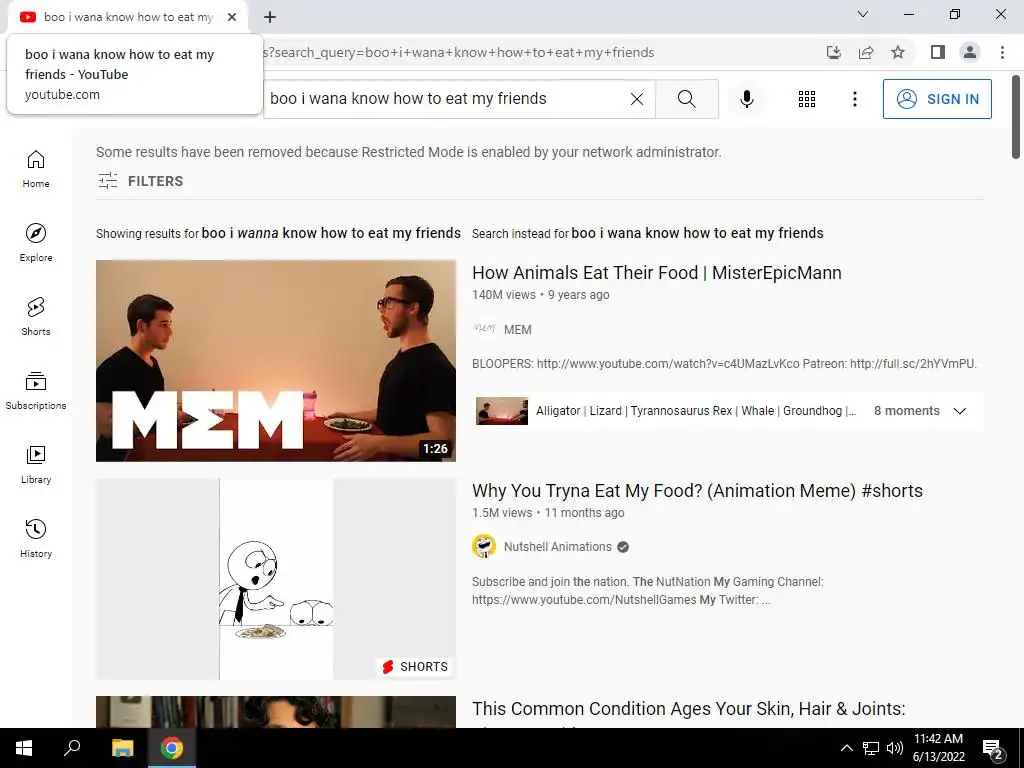Close the YouTube browser tab
Screen dimensions: 1024x768
(232, 17)
